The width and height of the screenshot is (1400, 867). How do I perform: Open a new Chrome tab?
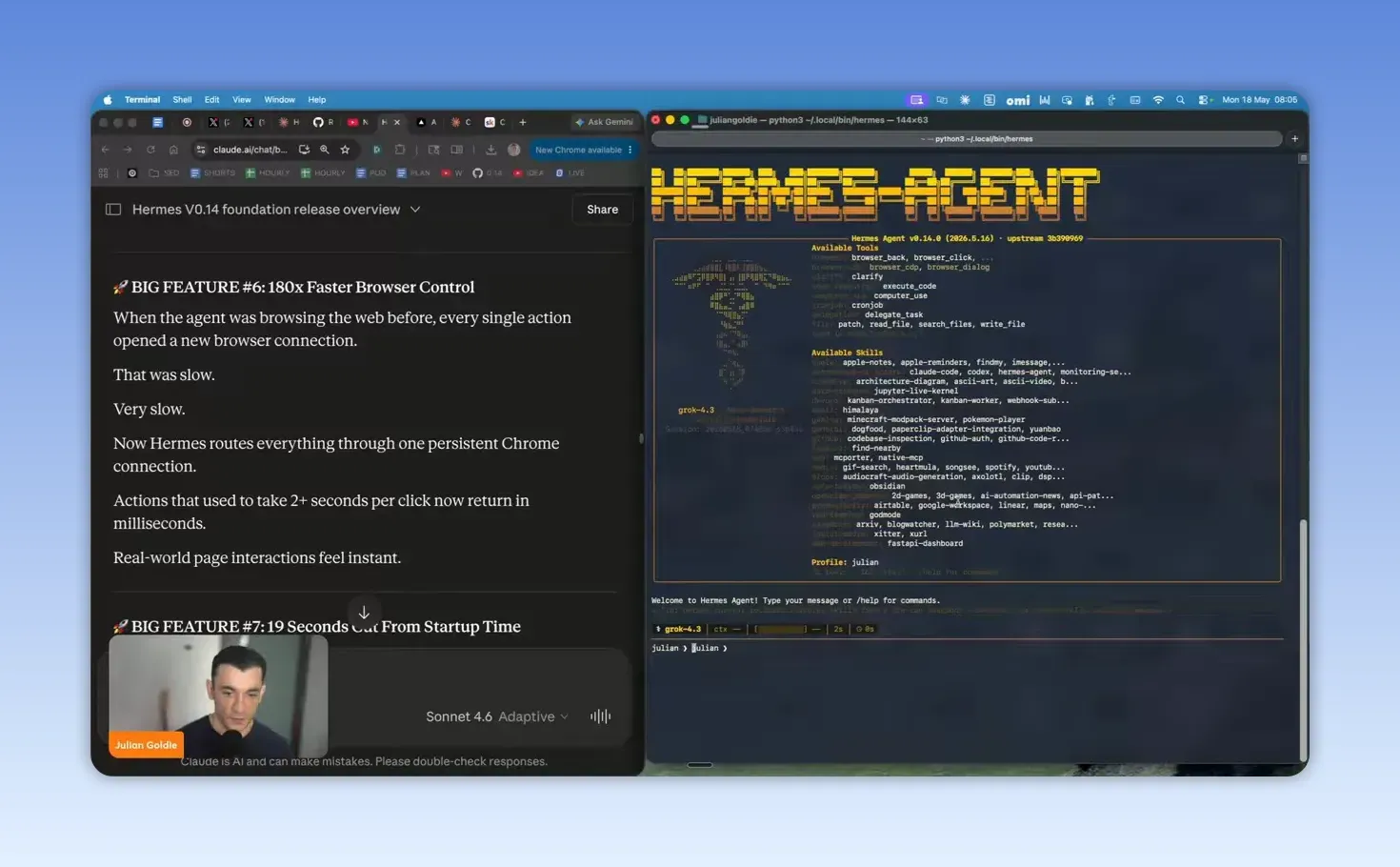(523, 122)
